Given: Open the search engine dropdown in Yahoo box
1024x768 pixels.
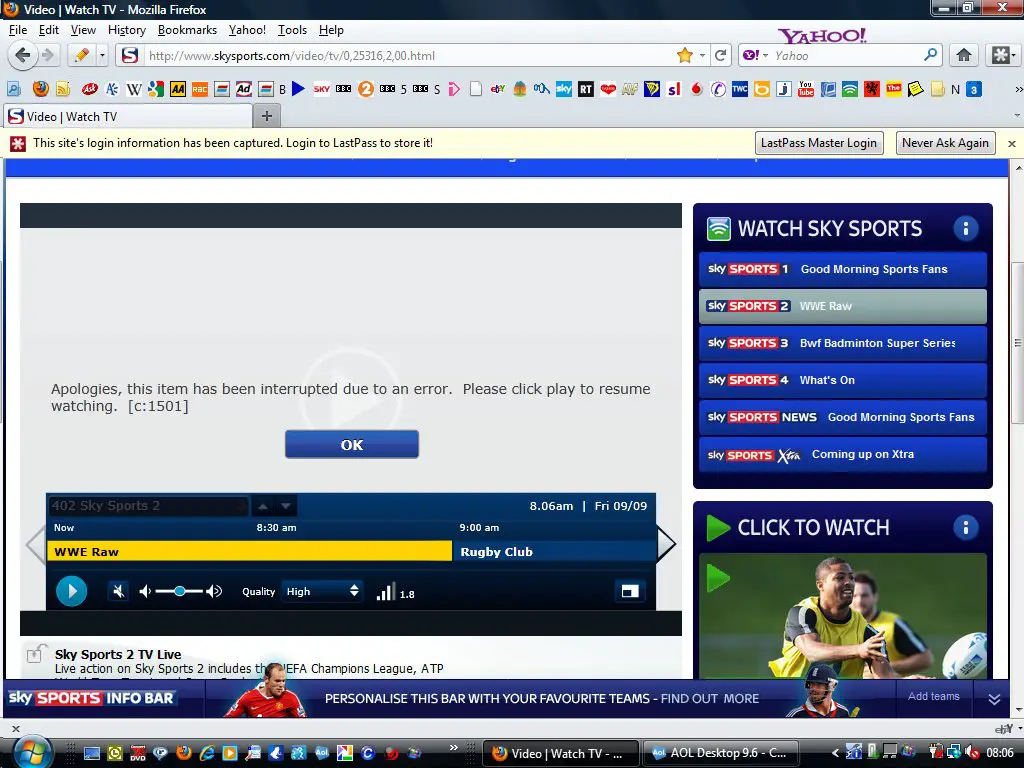Looking at the screenshot, I should [765, 56].
